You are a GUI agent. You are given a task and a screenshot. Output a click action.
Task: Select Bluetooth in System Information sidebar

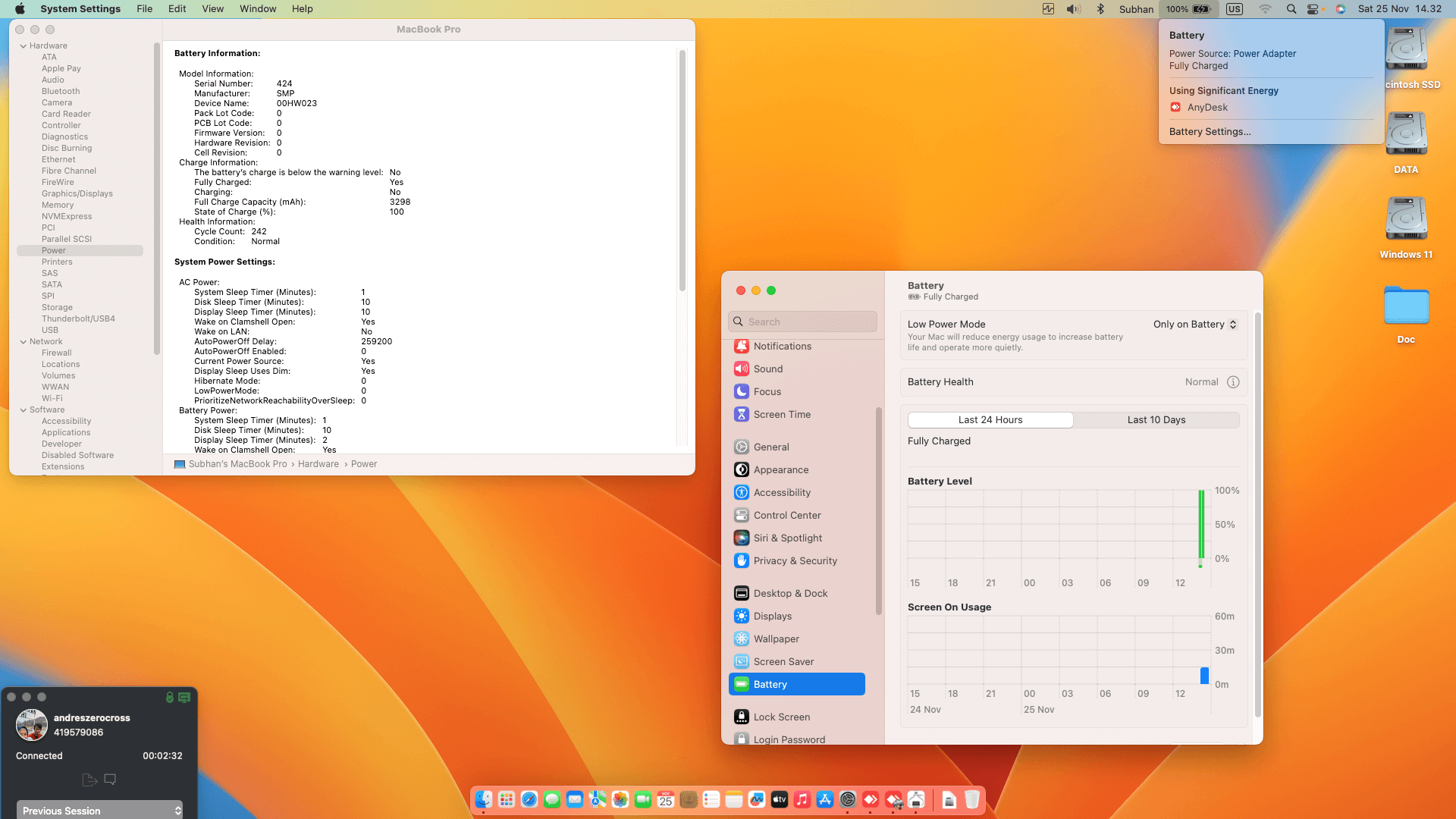coord(61,92)
